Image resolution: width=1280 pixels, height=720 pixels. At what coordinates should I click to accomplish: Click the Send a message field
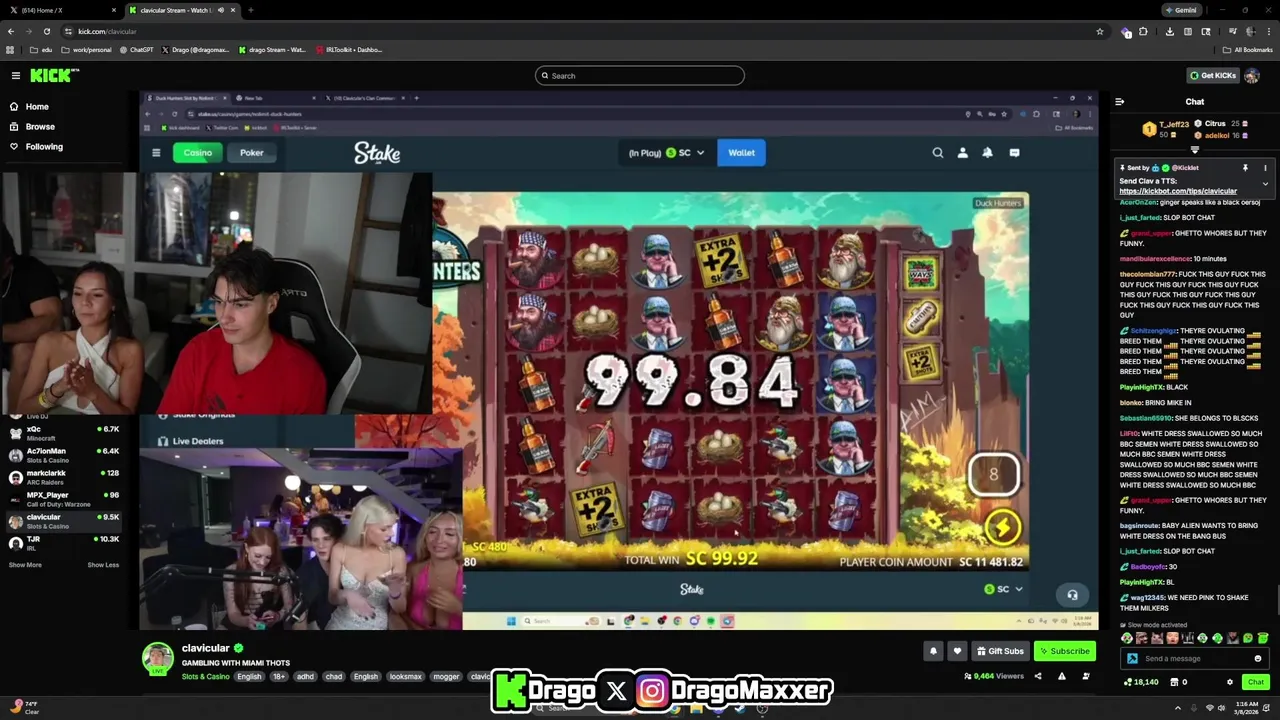[x=1195, y=658]
